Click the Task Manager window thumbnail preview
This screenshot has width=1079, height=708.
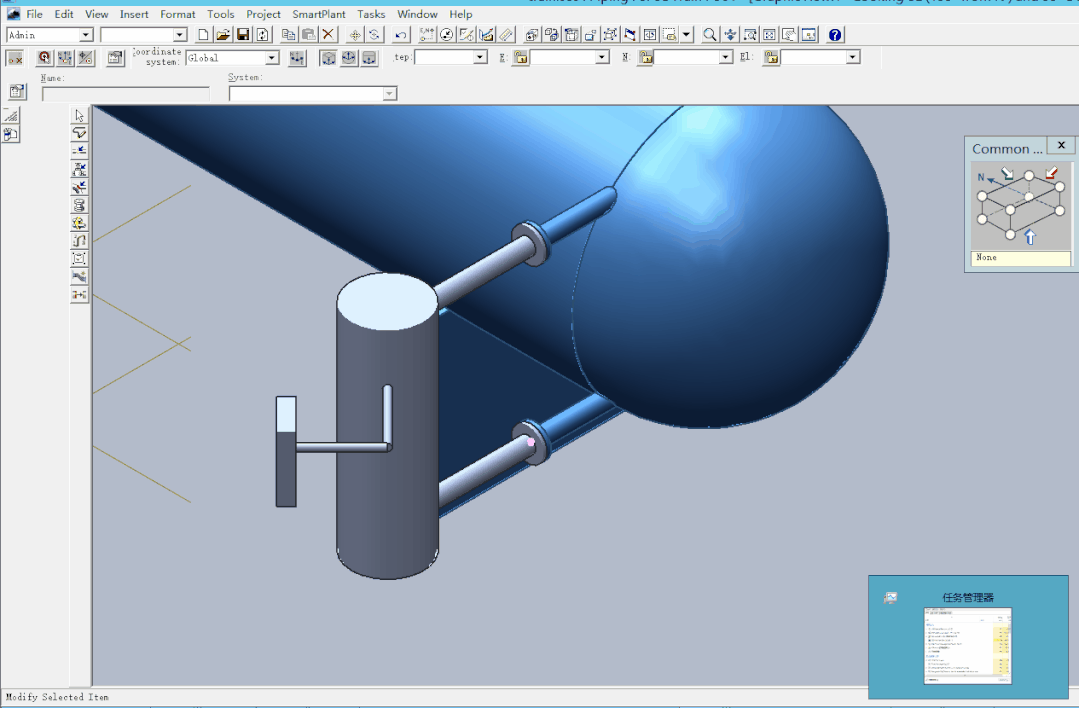(967, 645)
